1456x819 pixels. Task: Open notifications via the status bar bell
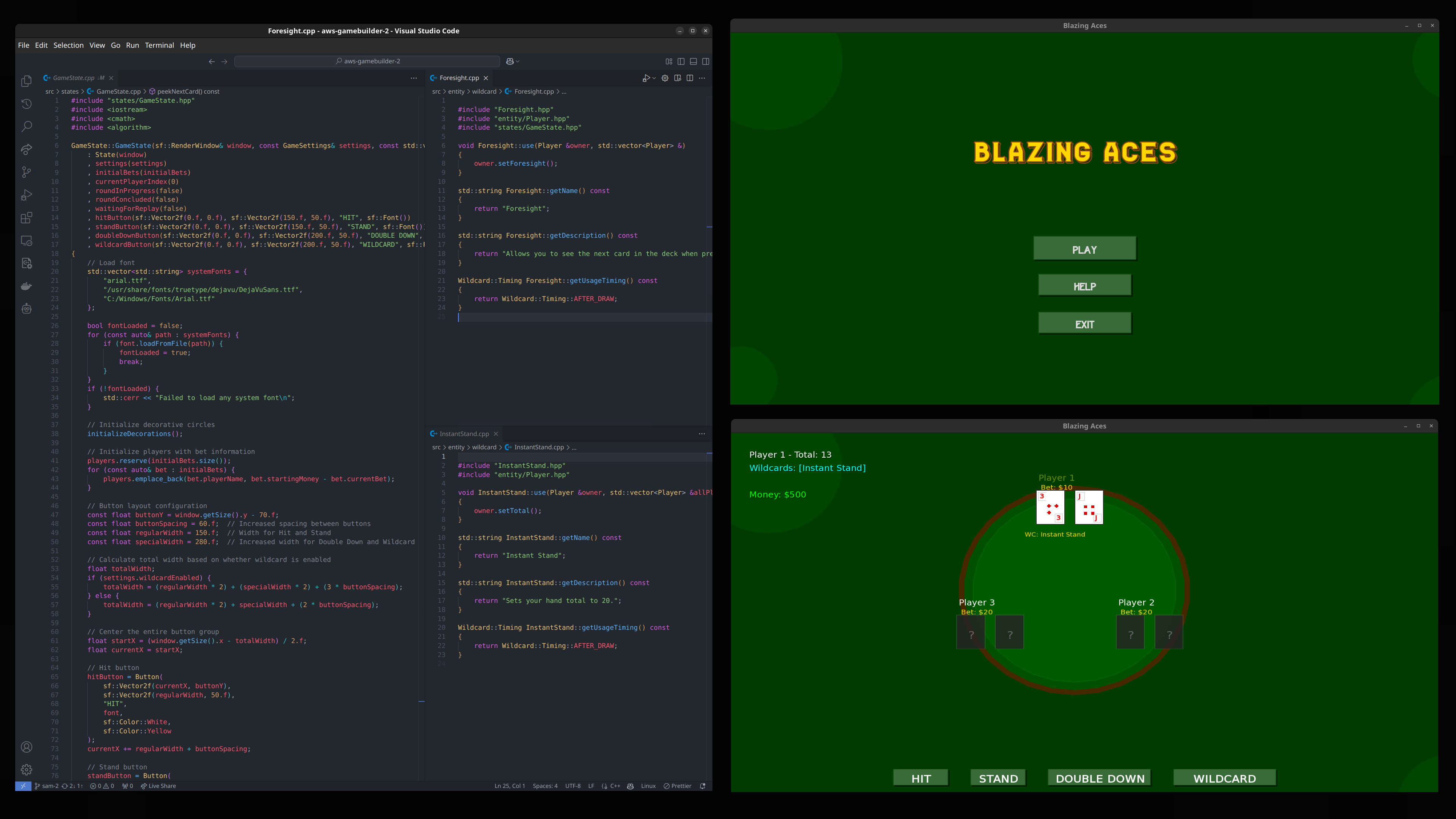click(x=702, y=786)
